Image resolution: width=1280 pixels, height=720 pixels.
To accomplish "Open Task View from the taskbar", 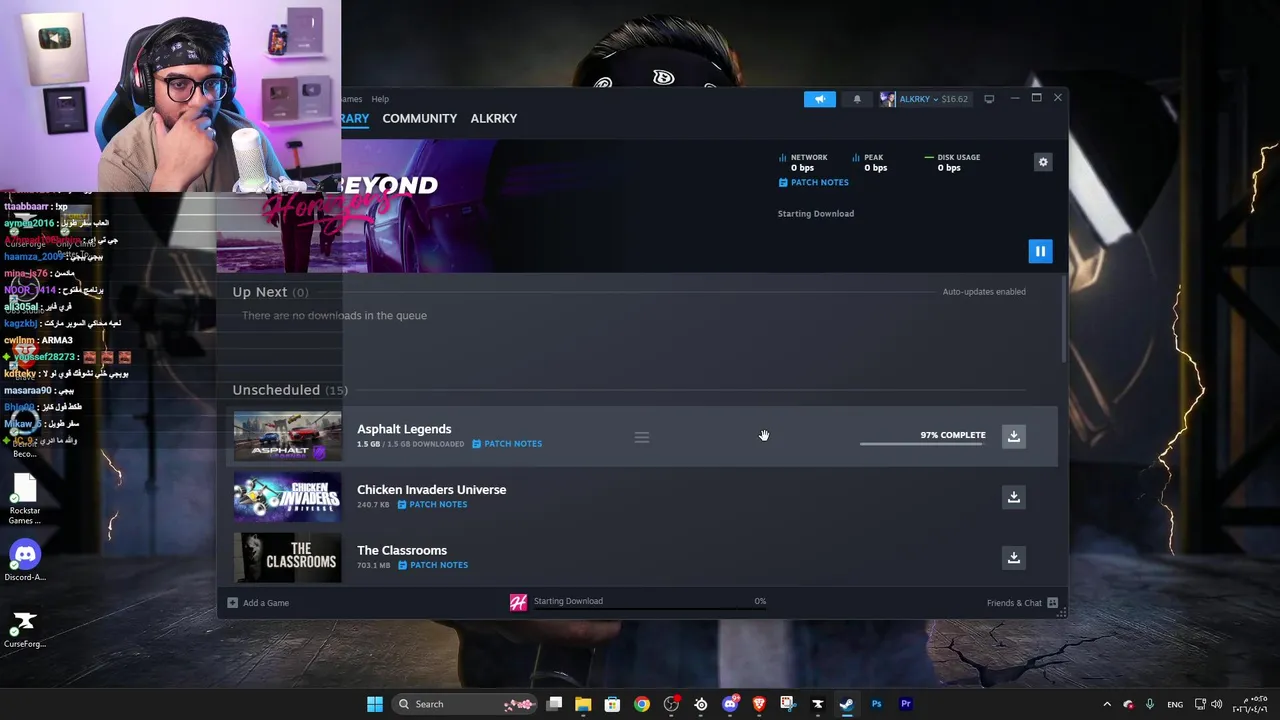I will [555, 704].
